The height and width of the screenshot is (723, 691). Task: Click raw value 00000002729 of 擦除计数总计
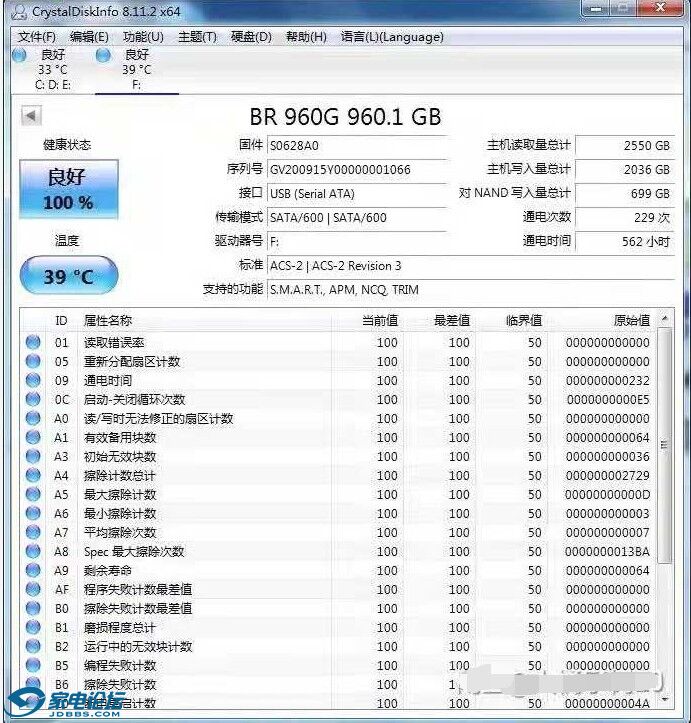pos(608,475)
